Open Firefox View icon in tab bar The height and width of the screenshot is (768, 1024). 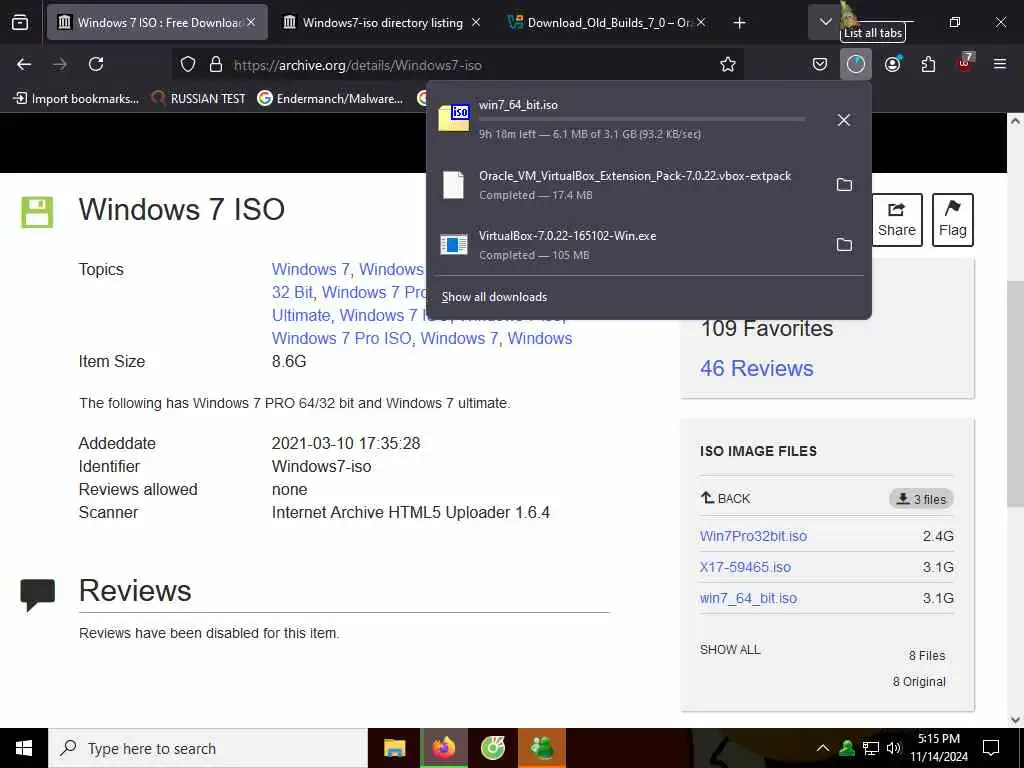[x=20, y=23]
